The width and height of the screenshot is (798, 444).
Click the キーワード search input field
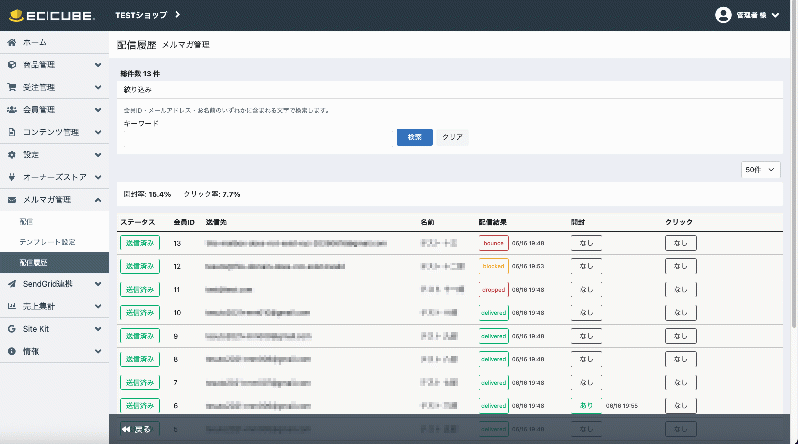click(x=258, y=137)
